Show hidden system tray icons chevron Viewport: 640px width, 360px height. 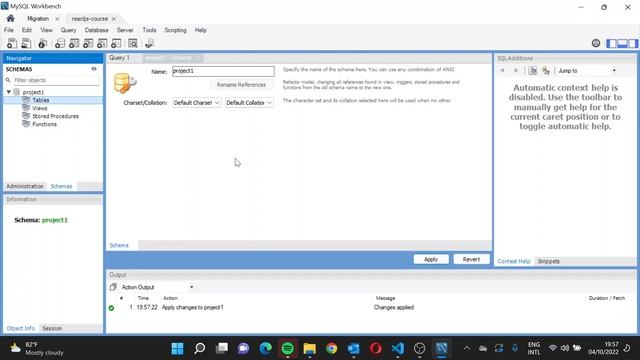(467, 348)
